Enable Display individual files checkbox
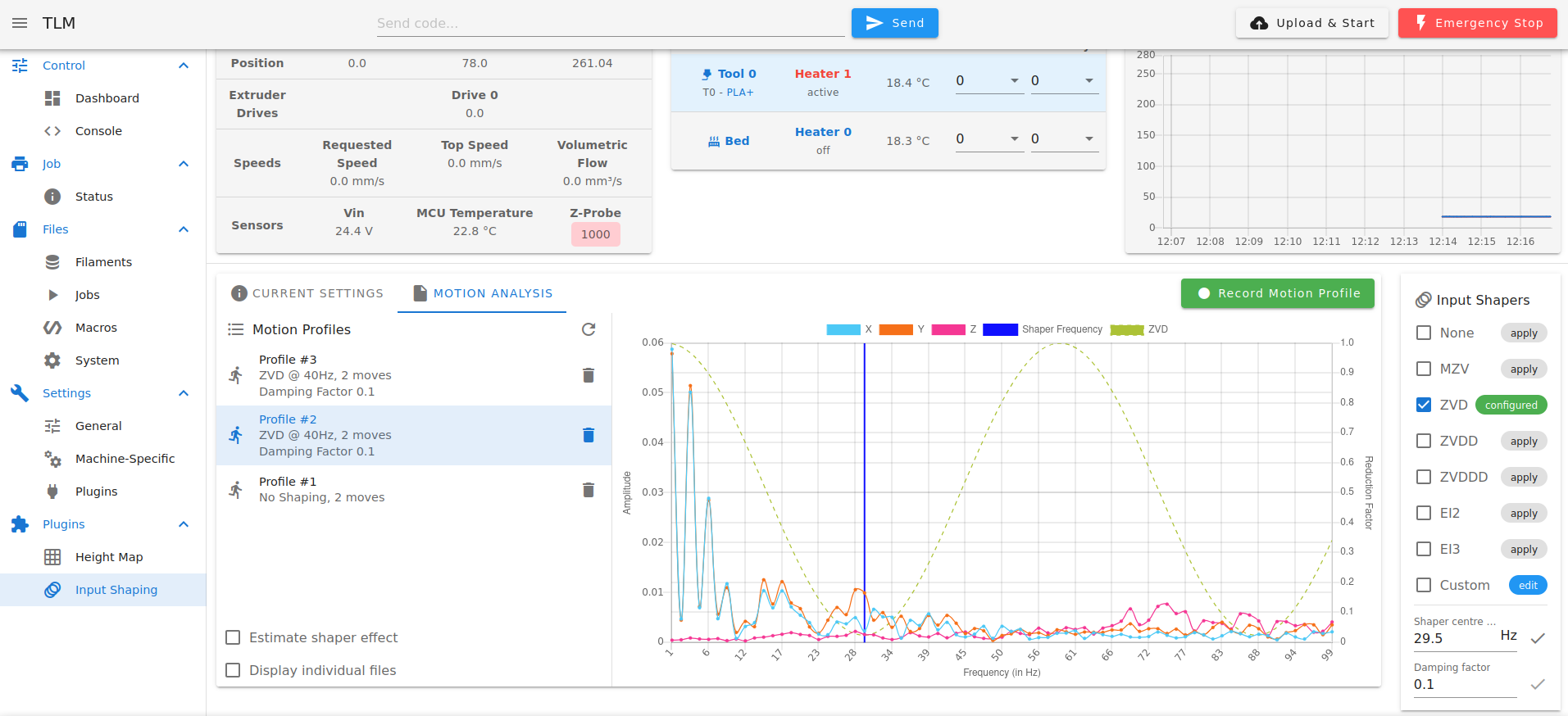The width and height of the screenshot is (1568, 716). tap(233, 670)
